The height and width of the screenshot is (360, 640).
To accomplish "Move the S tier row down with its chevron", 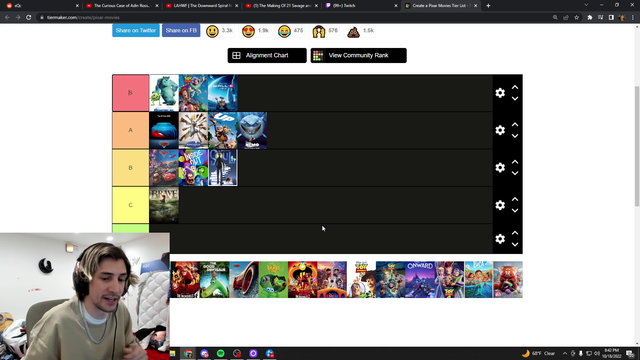I will (515, 98).
